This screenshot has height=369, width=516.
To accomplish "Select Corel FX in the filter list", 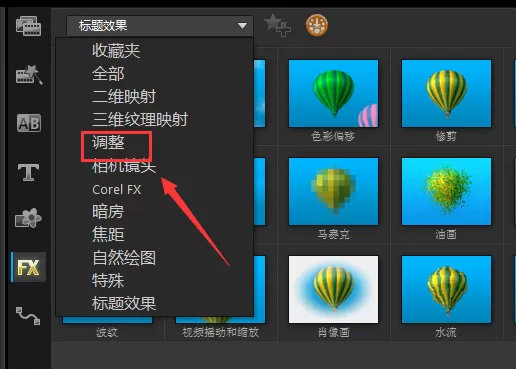I will pos(116,189).
